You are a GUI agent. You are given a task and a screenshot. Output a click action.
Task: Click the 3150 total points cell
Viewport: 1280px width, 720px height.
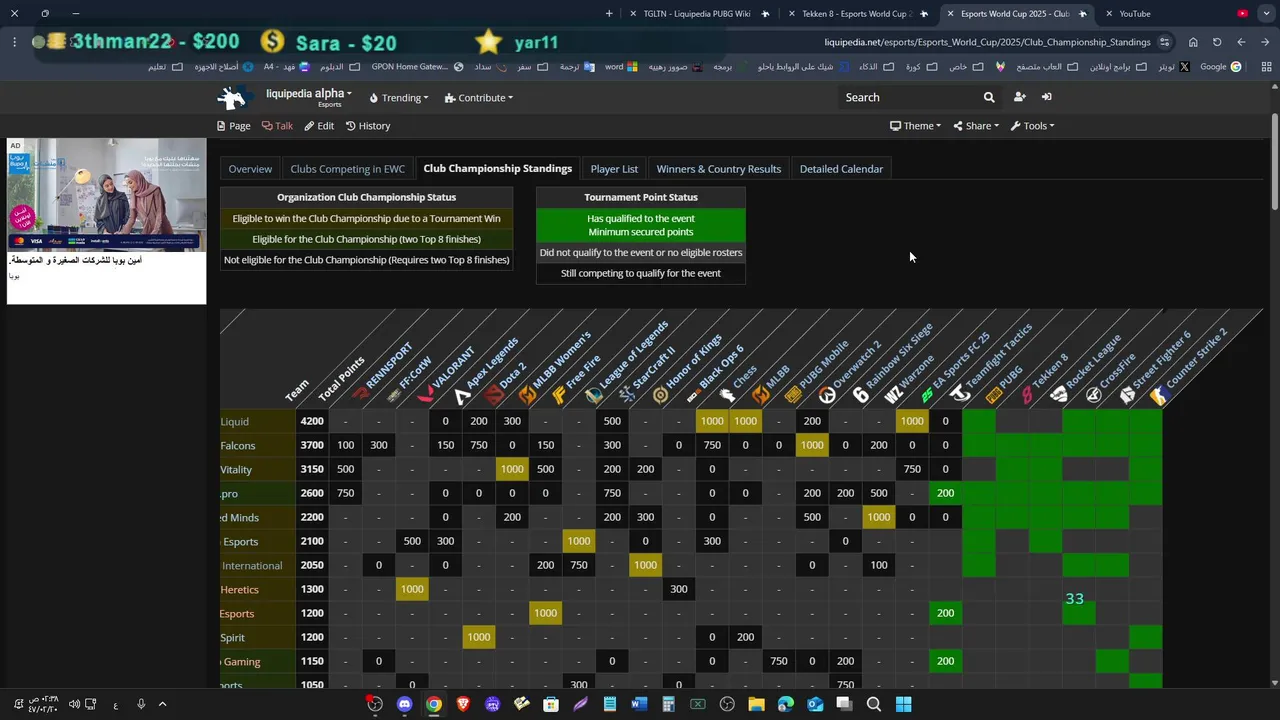[x=313, y=470]
